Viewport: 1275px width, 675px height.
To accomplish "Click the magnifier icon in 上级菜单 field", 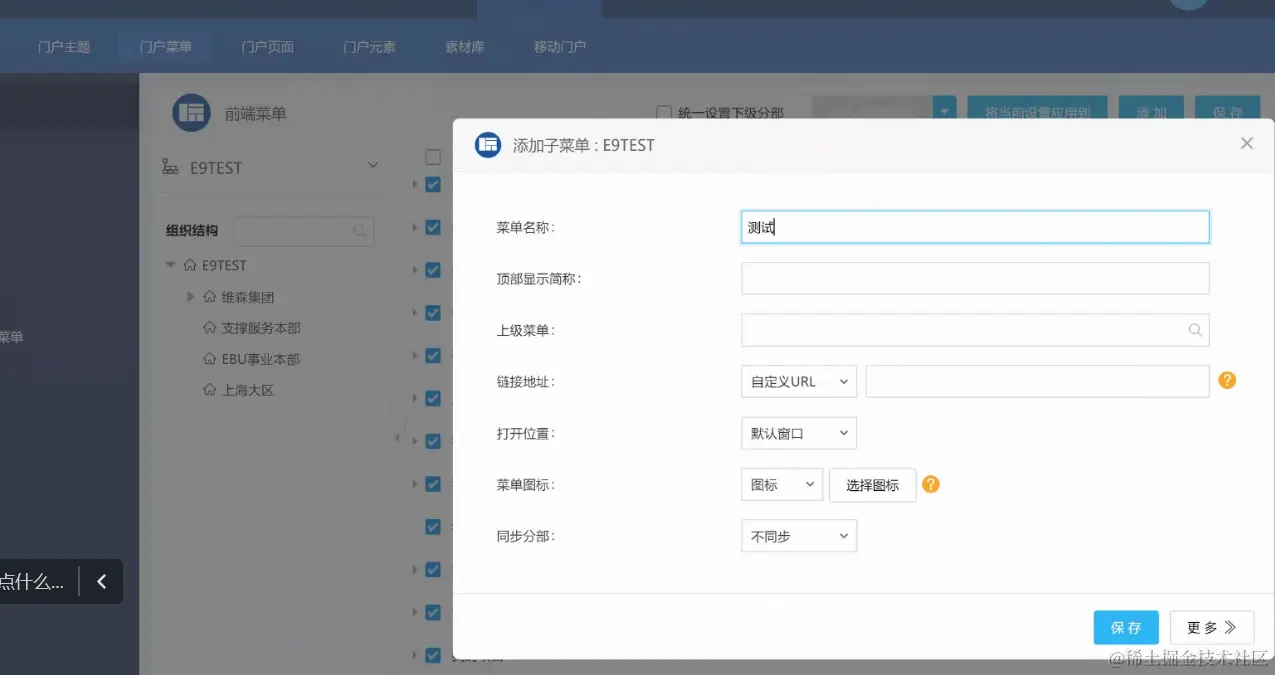I will coord(1195,330).
